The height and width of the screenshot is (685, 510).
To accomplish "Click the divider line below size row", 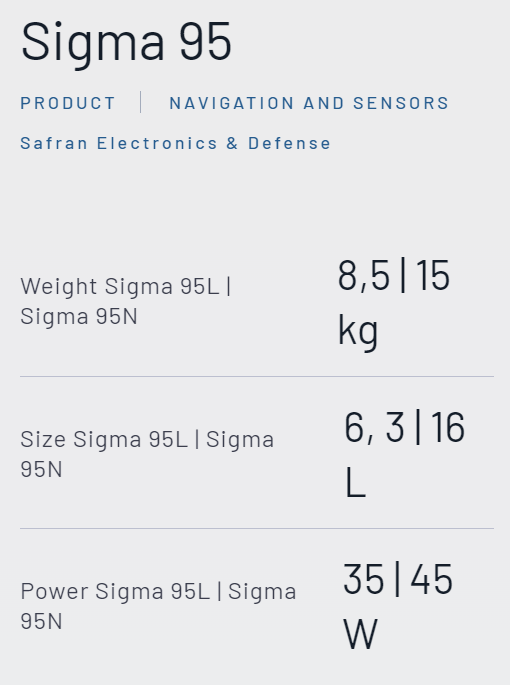I will point(257,528).
